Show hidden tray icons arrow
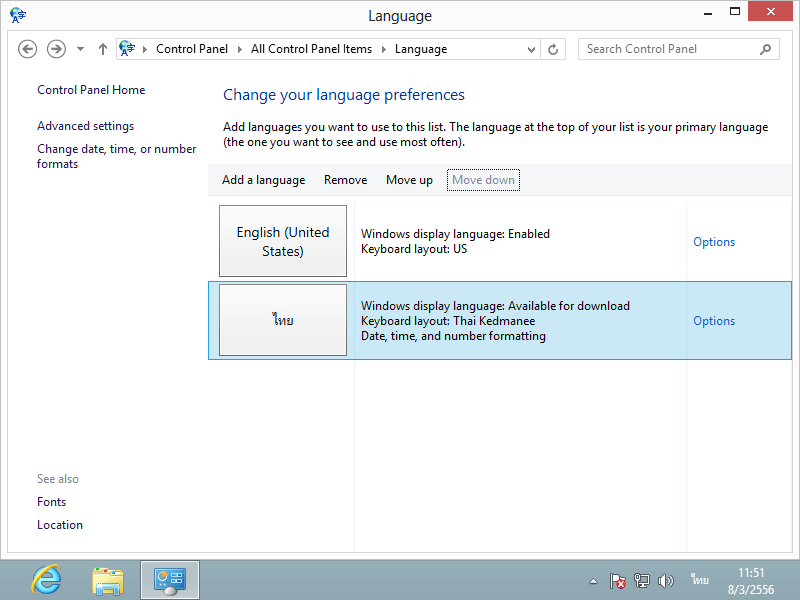 [x=593, y=581]
